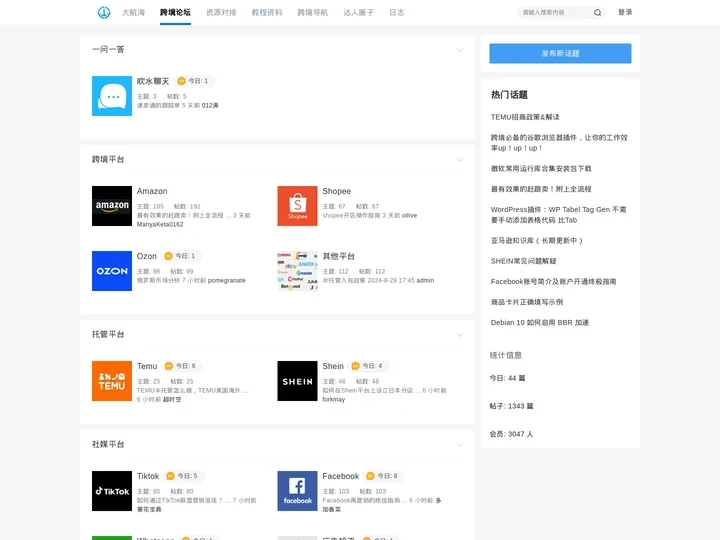Viewport: 720px width, 540px height.
Task: Open user forkmay profile link
Action: pos(333,399)
